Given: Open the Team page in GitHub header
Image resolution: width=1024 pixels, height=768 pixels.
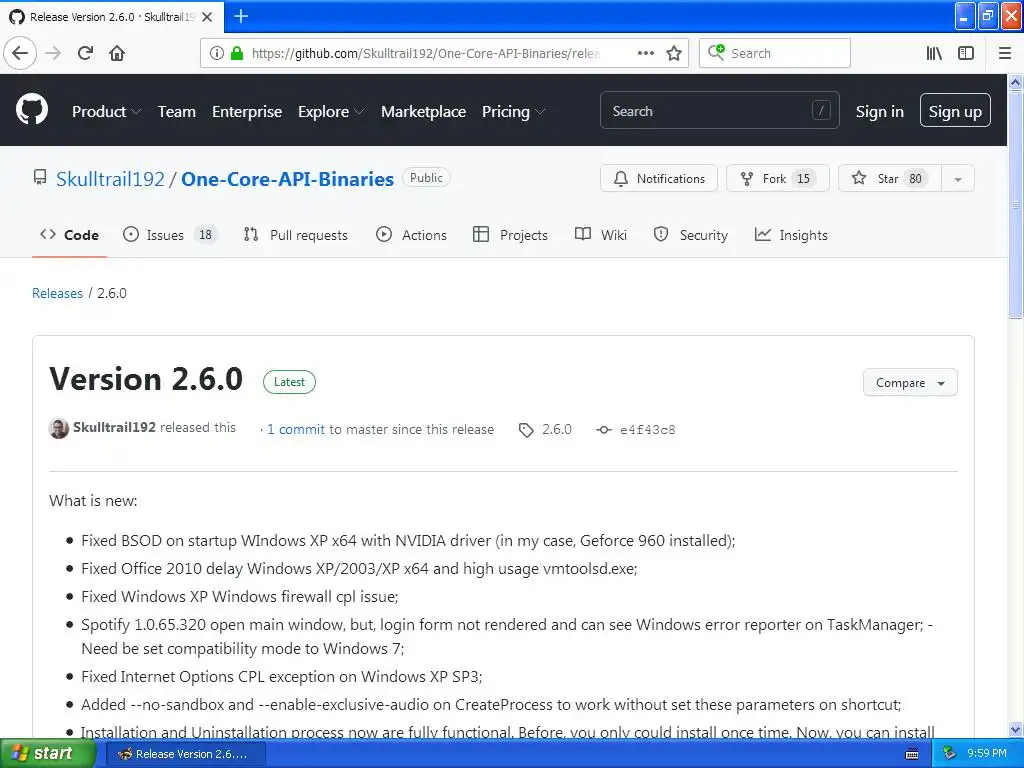Looking at the screenshot, I should coord(176,112).
